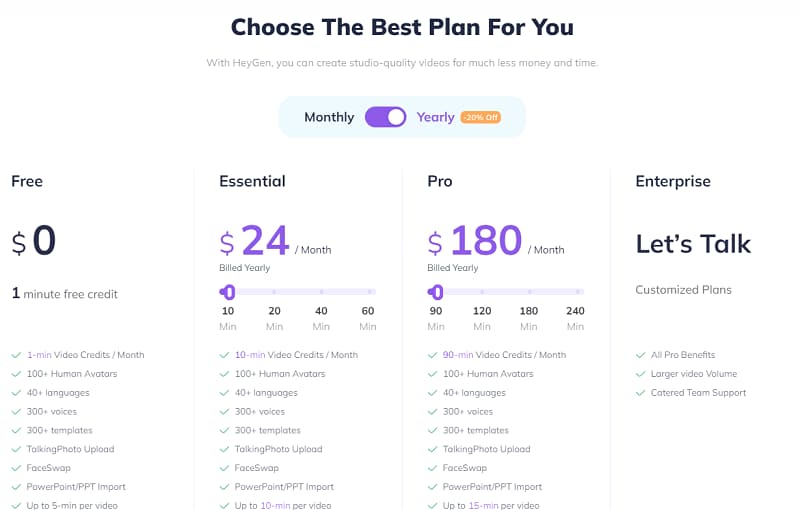This screenshot has height=510, width=800.
Task: Click checkmark beside Free TalkingPhoto Upload
Action: pyautogui.click(x=16, y=449)
